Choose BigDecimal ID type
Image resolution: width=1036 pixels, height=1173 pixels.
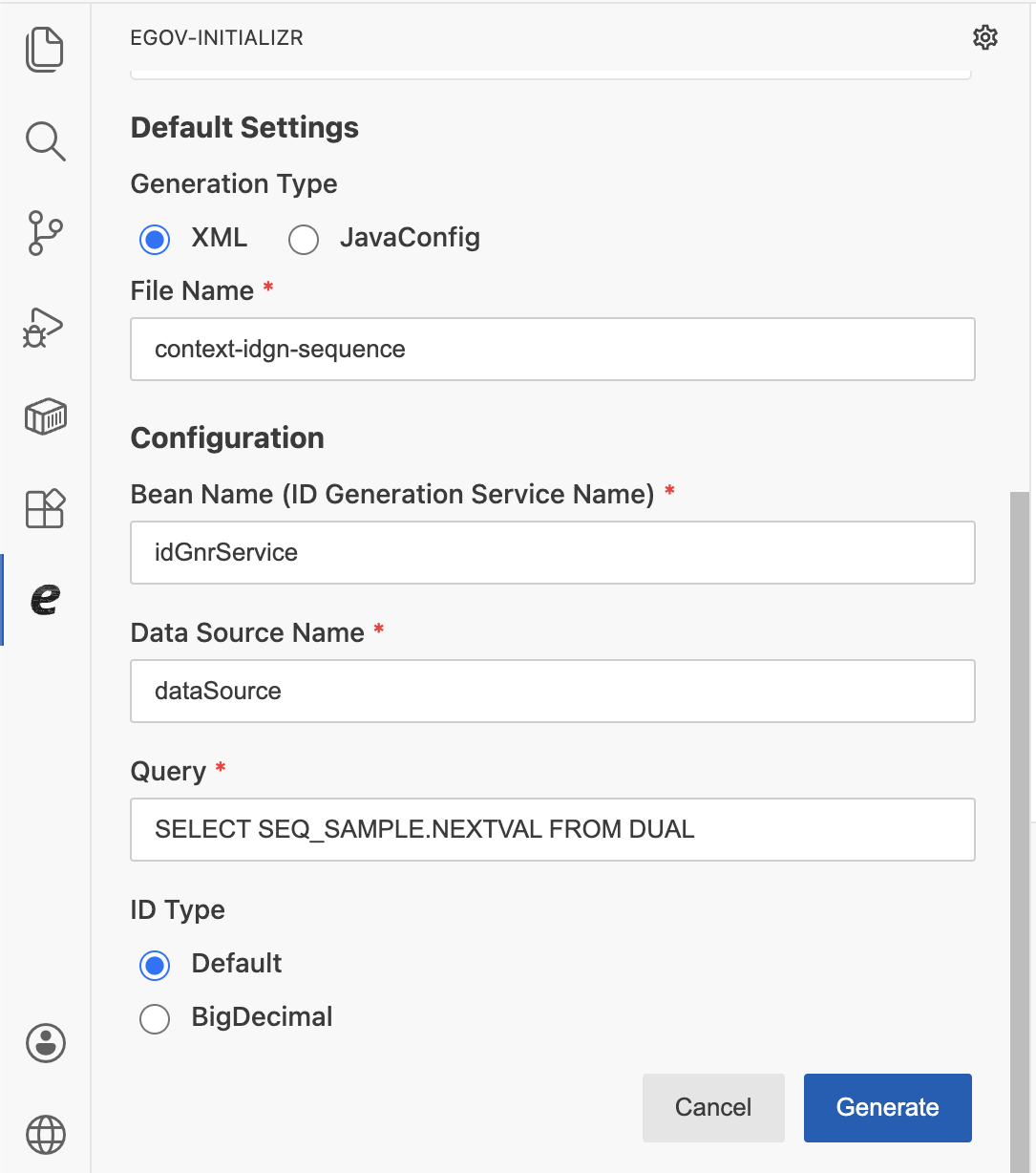(155, 1018)
